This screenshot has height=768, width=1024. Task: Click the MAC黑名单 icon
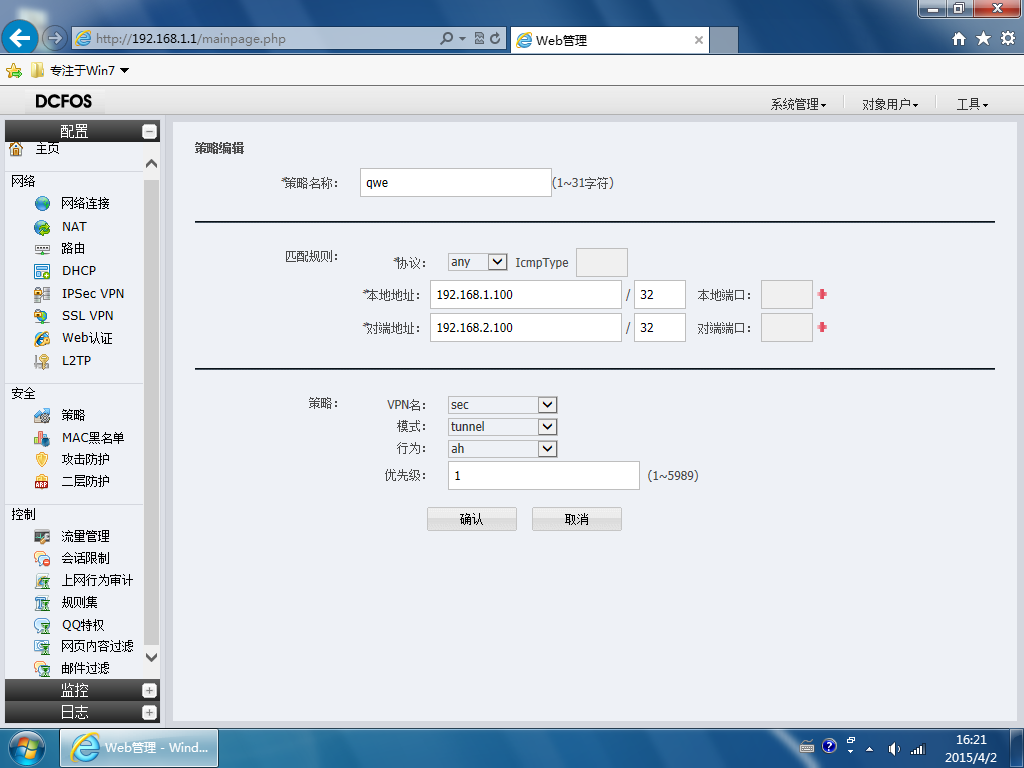[x=42, y=438]
